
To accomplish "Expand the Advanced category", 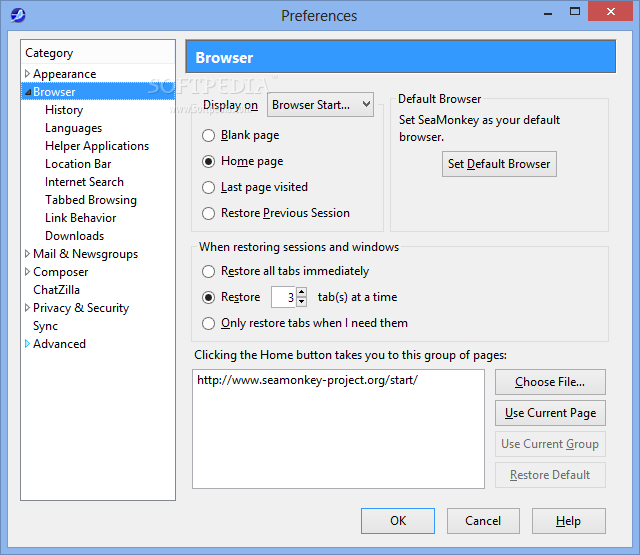I will pyautogui.click(x=27, y=344).
